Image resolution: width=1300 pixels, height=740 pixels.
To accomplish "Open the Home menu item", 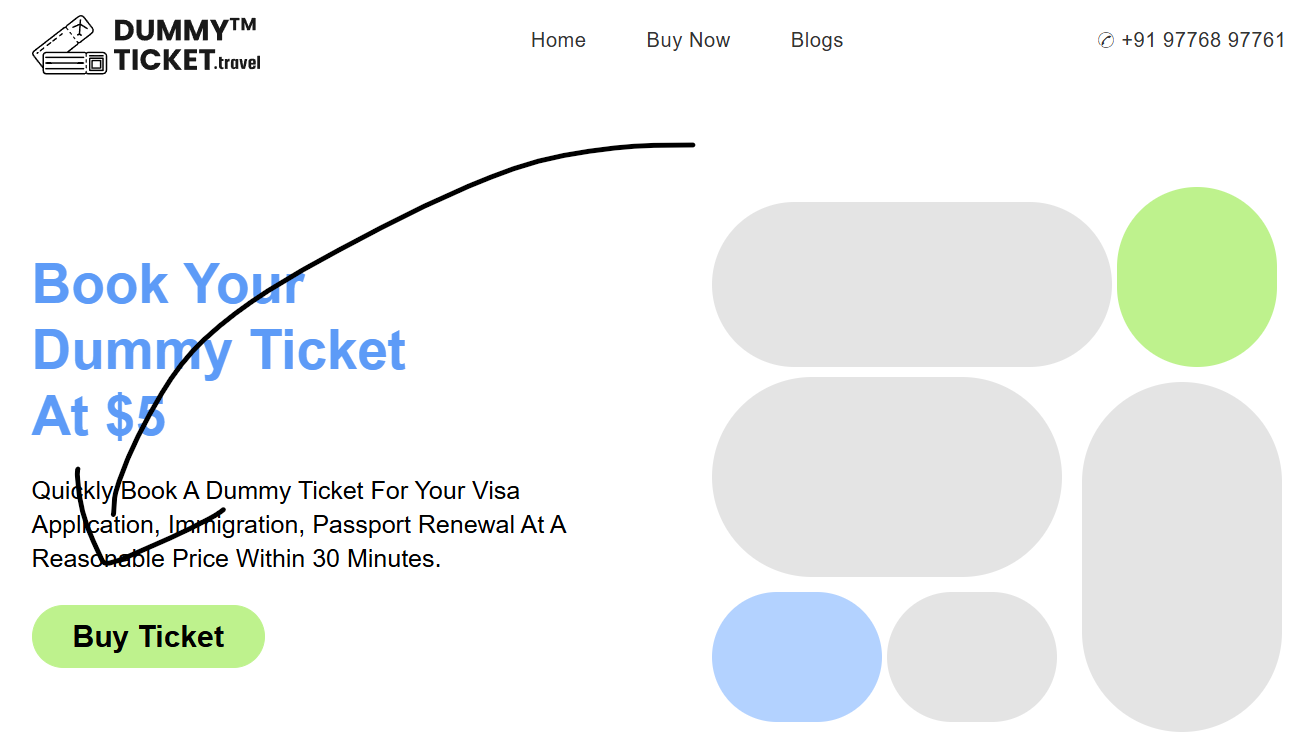I will pos(558,41).
